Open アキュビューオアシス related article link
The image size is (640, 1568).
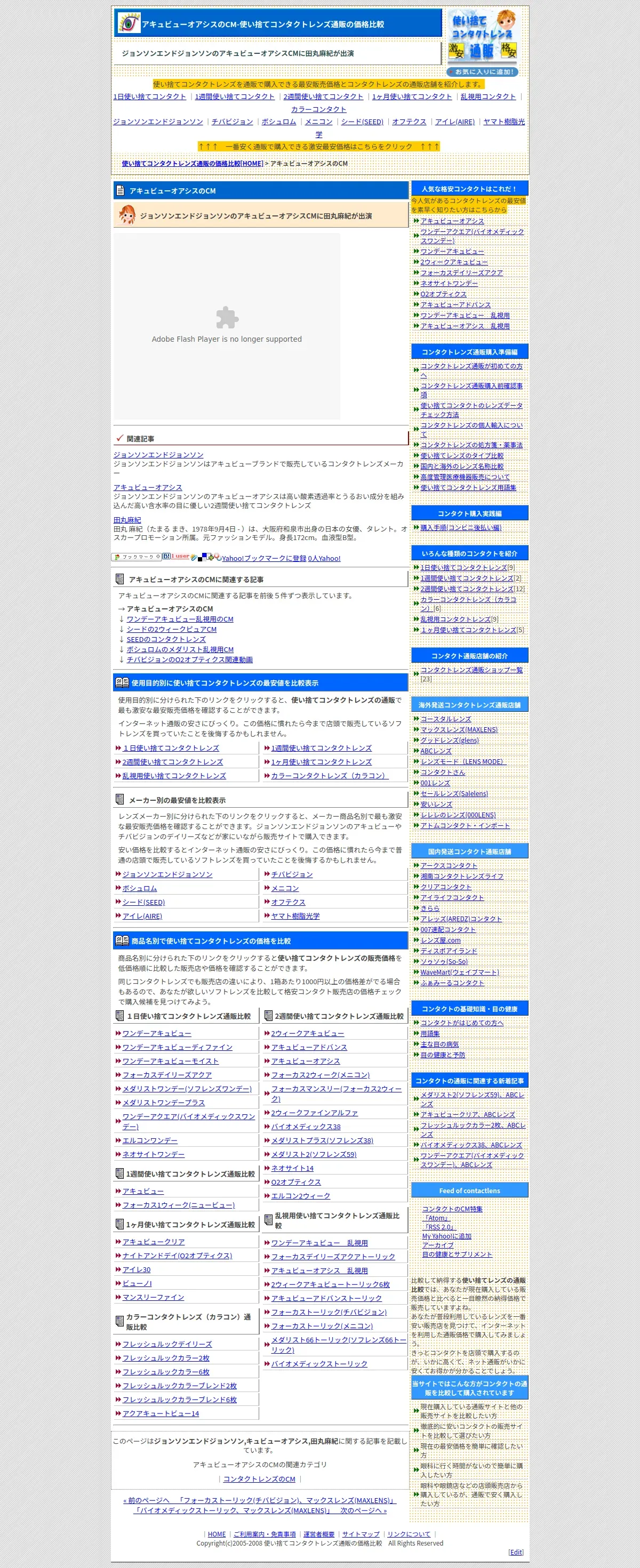click(147, 487)
